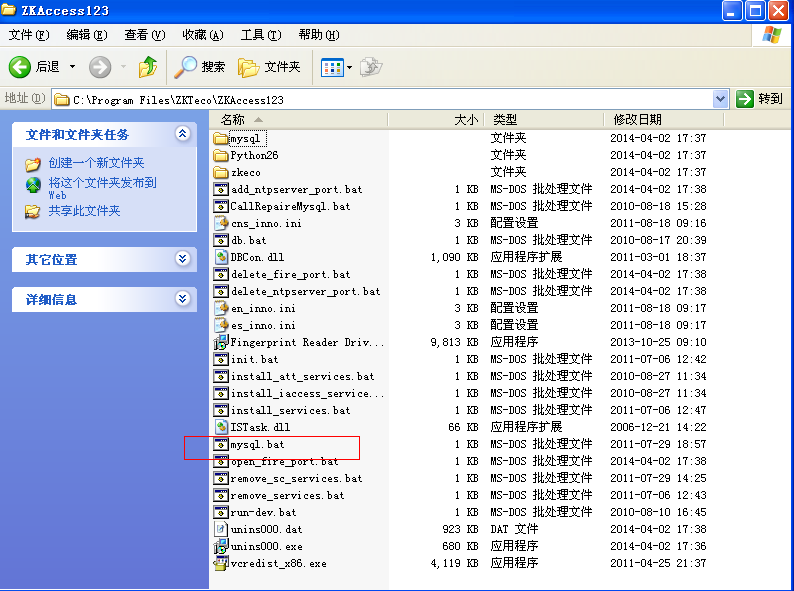Click the Back (后退) arrow icon
794x591 pixels.
pos(20,67)
